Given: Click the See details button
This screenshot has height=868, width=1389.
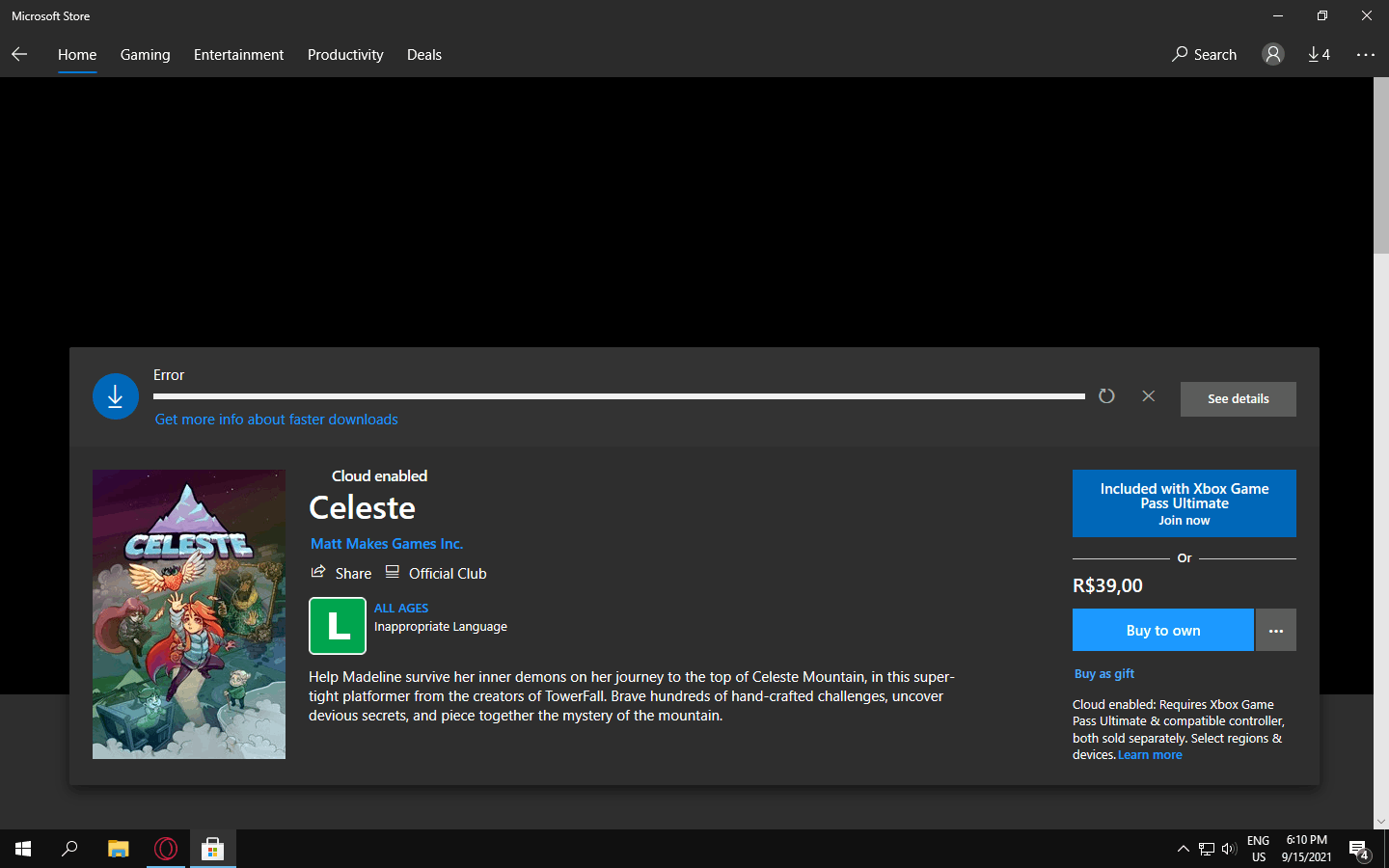Looking at the screenshot, I should (x=1239, y=399).
